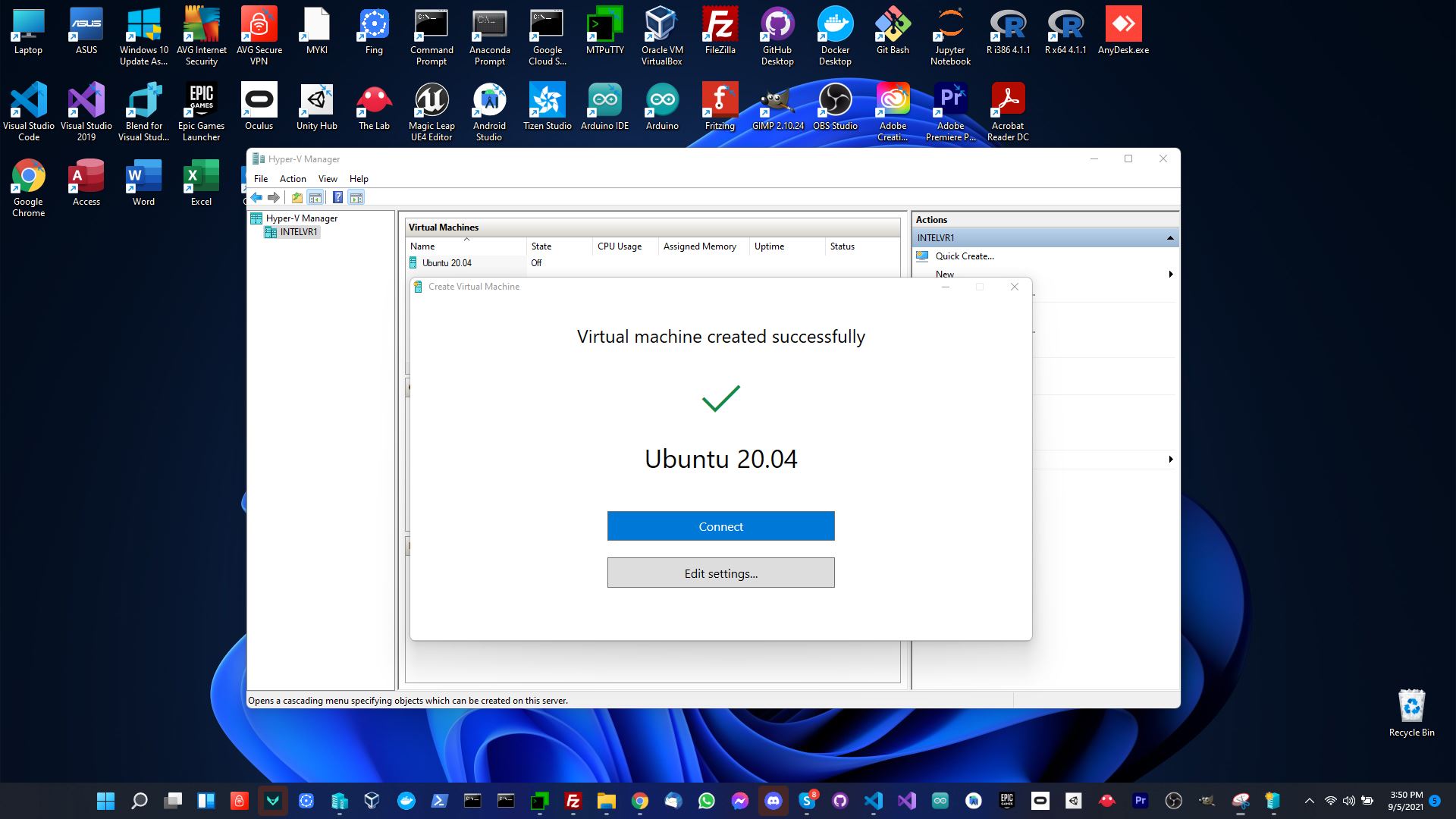Toggle Show/Hide Console Tree toolbar icon

(315, 198)
